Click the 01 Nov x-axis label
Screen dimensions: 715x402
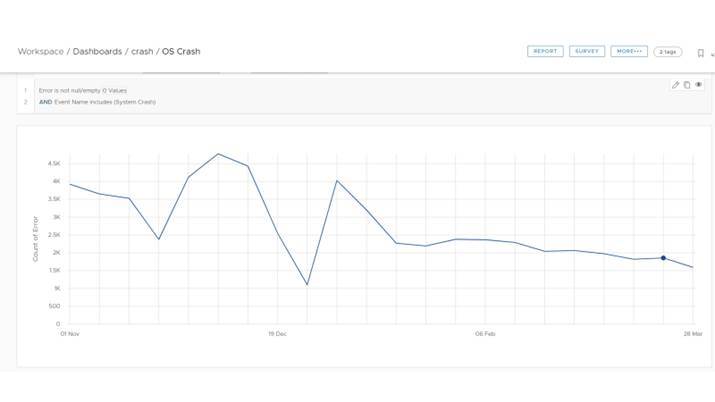click(69, 335)
